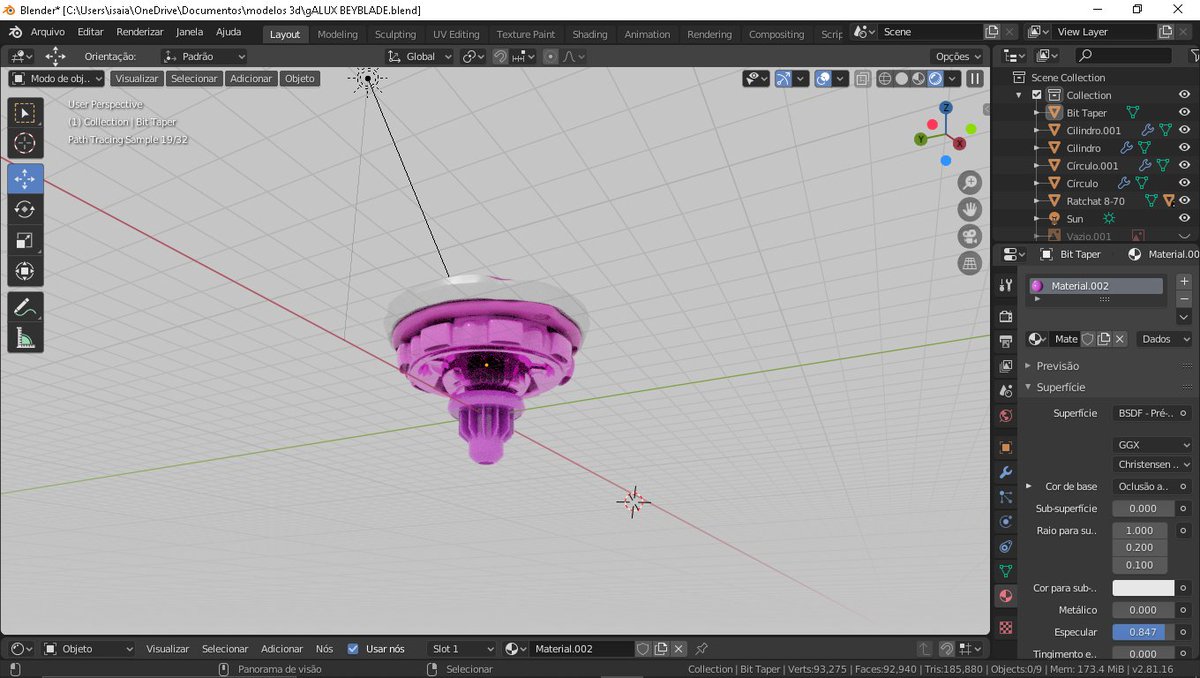Switch perspective/orthographic grid icon
Image resolution: width=1200 pixels, height=678 pixels.
coord(969,263)
